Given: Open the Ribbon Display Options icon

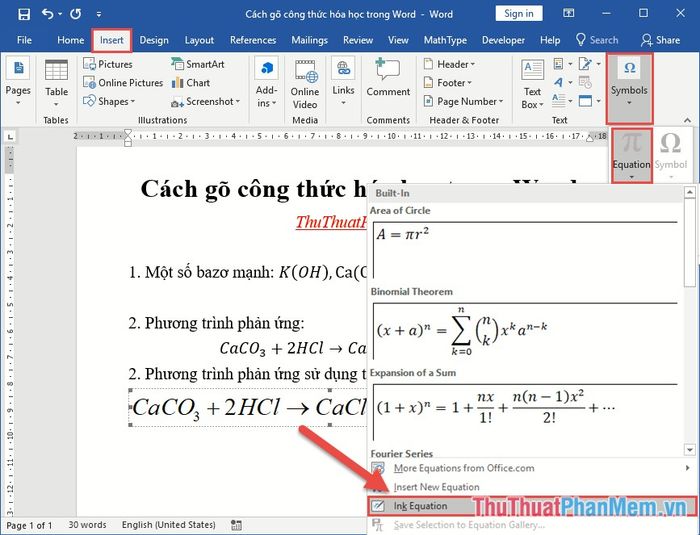Looking at the screenshot, I should [x=569, y=13].
